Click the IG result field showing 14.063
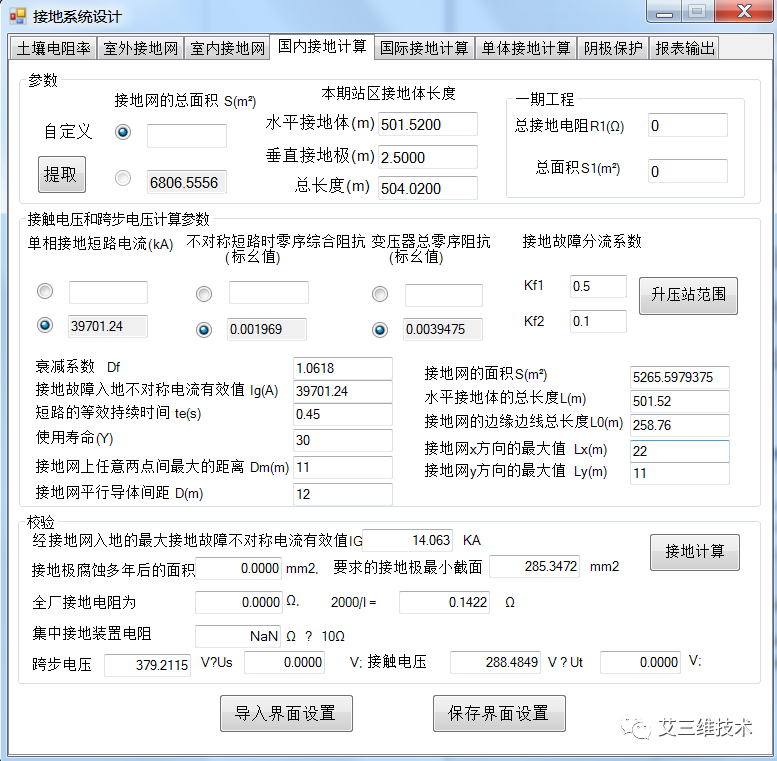Viewport: 777px width, 761px height. click(x=407, y=540)
